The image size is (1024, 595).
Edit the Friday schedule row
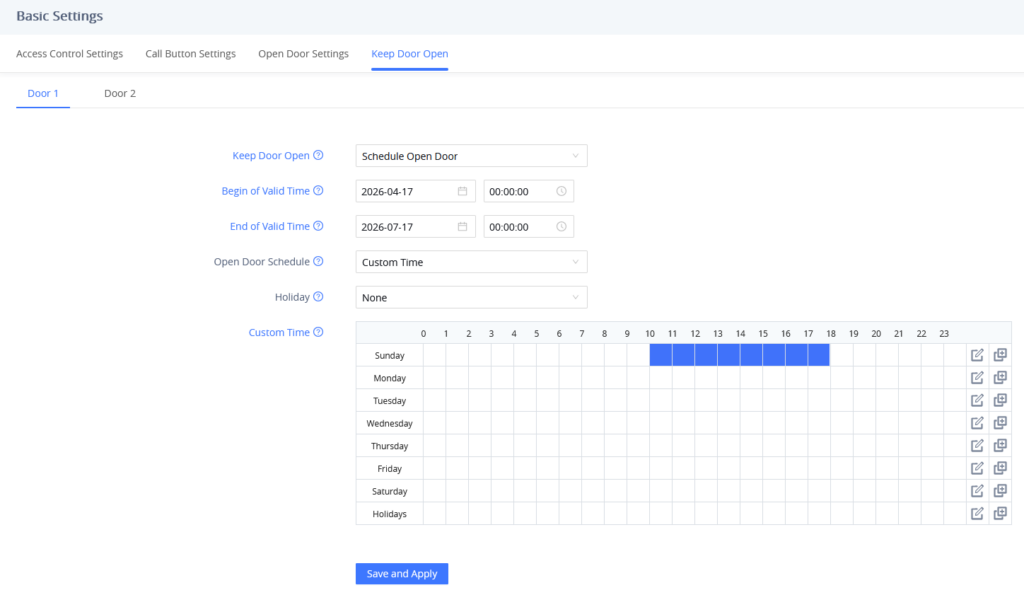click(977, 468)
